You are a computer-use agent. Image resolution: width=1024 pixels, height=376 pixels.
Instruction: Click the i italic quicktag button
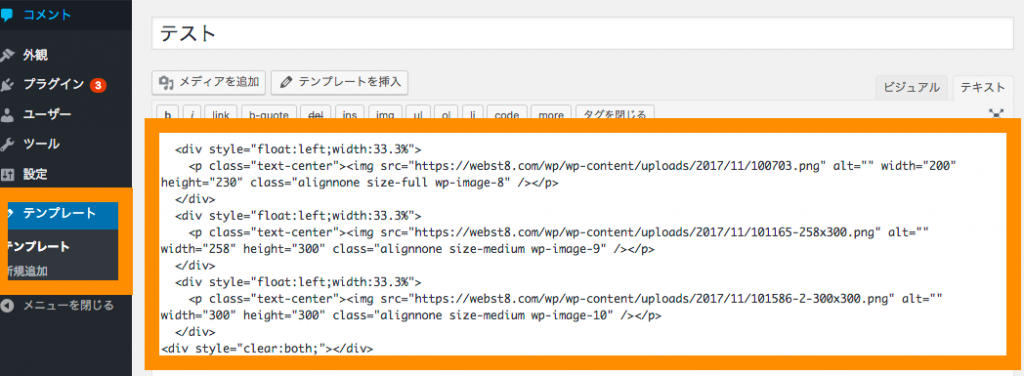(192, 113)
